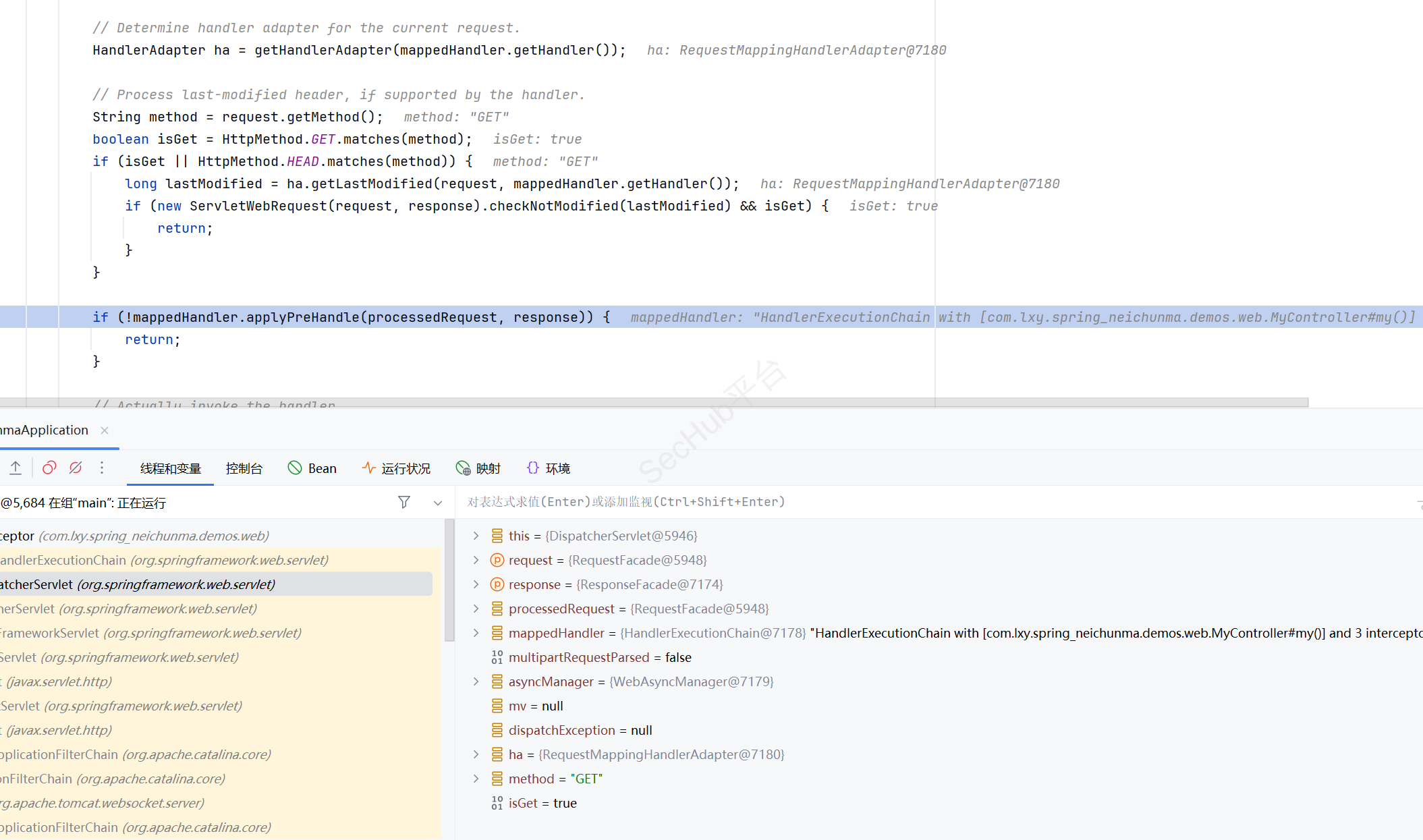Expand the ha RequestMappingHandlerAdapter variable
This screenshot has height=840, width=1423.
point(476,754)
